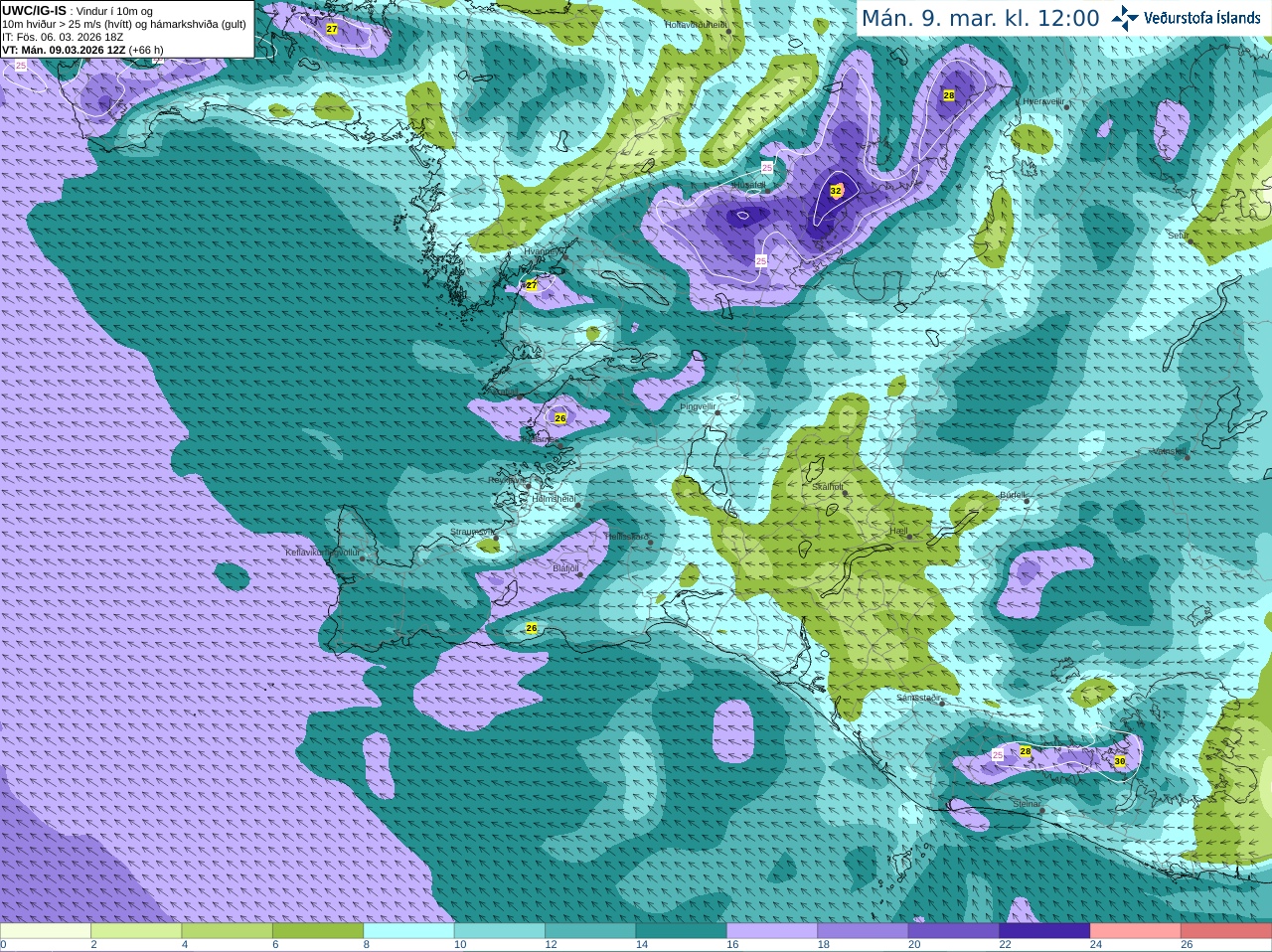
Task: Click the 26 gust marker near Kjalarnes
Action: (x=560, y=418)
